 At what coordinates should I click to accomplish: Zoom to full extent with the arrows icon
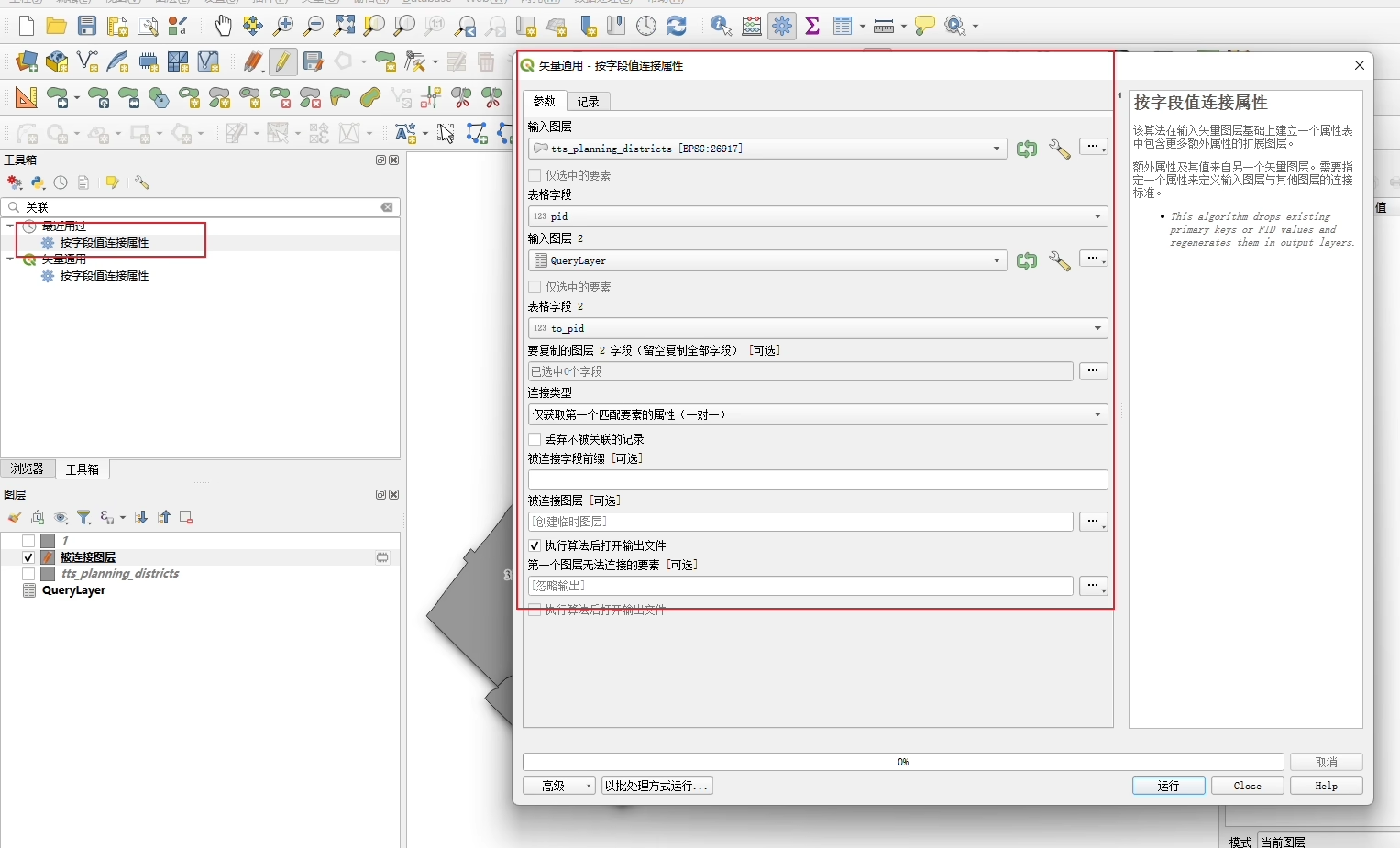pyautogui.click(x=344, y=27)
